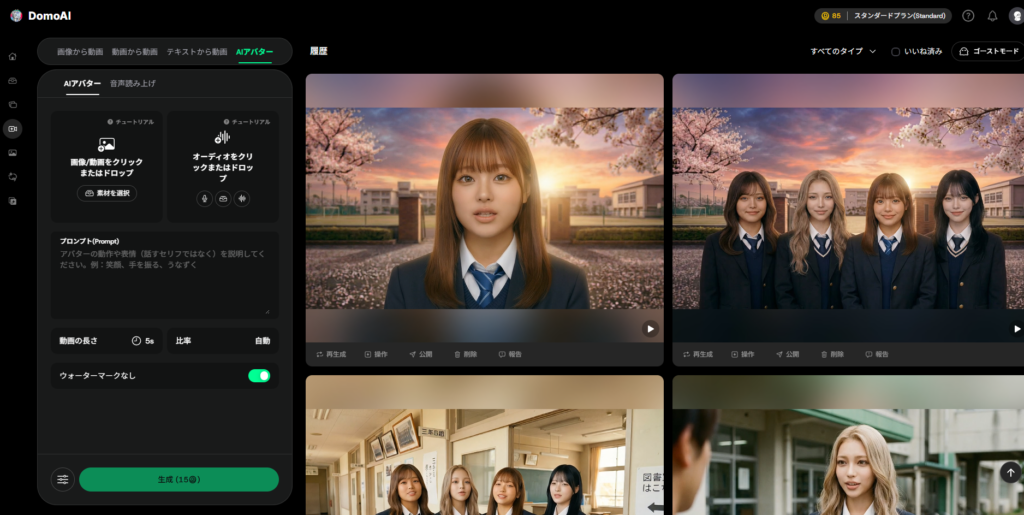Select the 音声読み上げ tab
This screenshot has width=1024, height=515.
[x=132, y=84]
